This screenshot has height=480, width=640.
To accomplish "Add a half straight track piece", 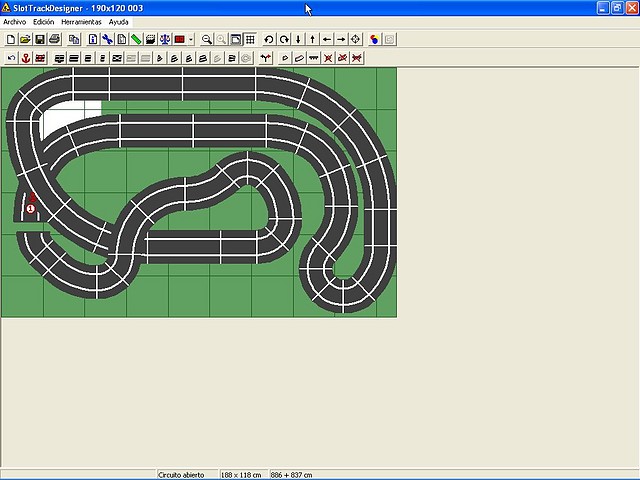I will (x=88, y=58).
